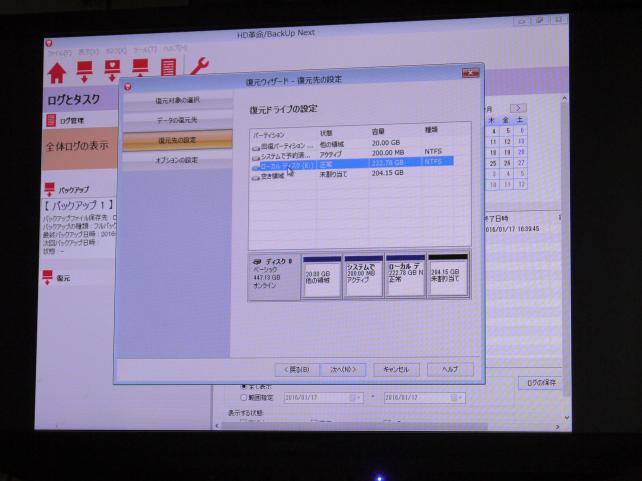Click the heart monitor backup toolbar icon
The height and width of the screenshot is (481, 642).
[112, 70]
